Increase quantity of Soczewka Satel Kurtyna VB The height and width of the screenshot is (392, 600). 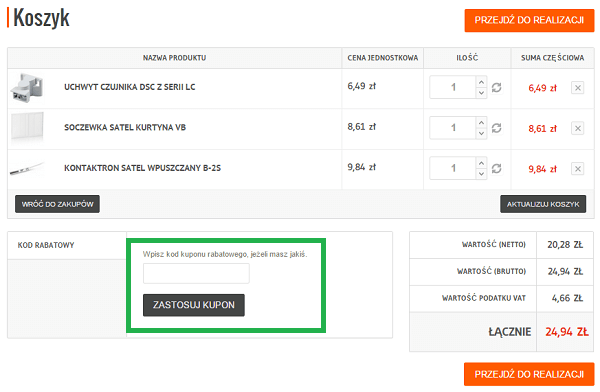click(481, 122)
